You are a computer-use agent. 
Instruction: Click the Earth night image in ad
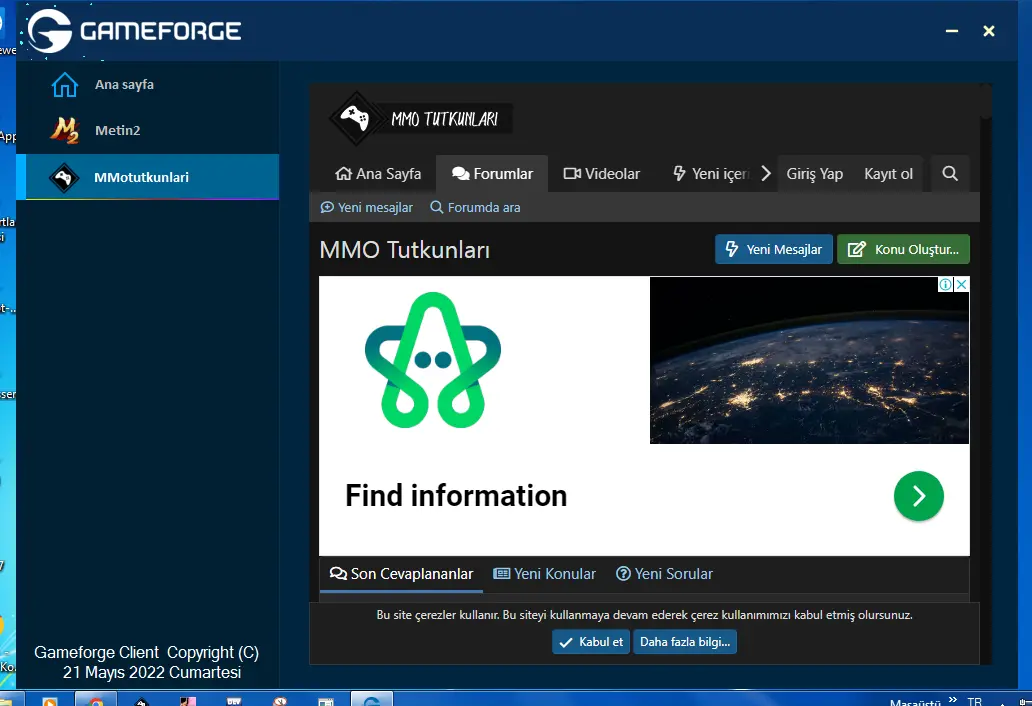point(809,360)
